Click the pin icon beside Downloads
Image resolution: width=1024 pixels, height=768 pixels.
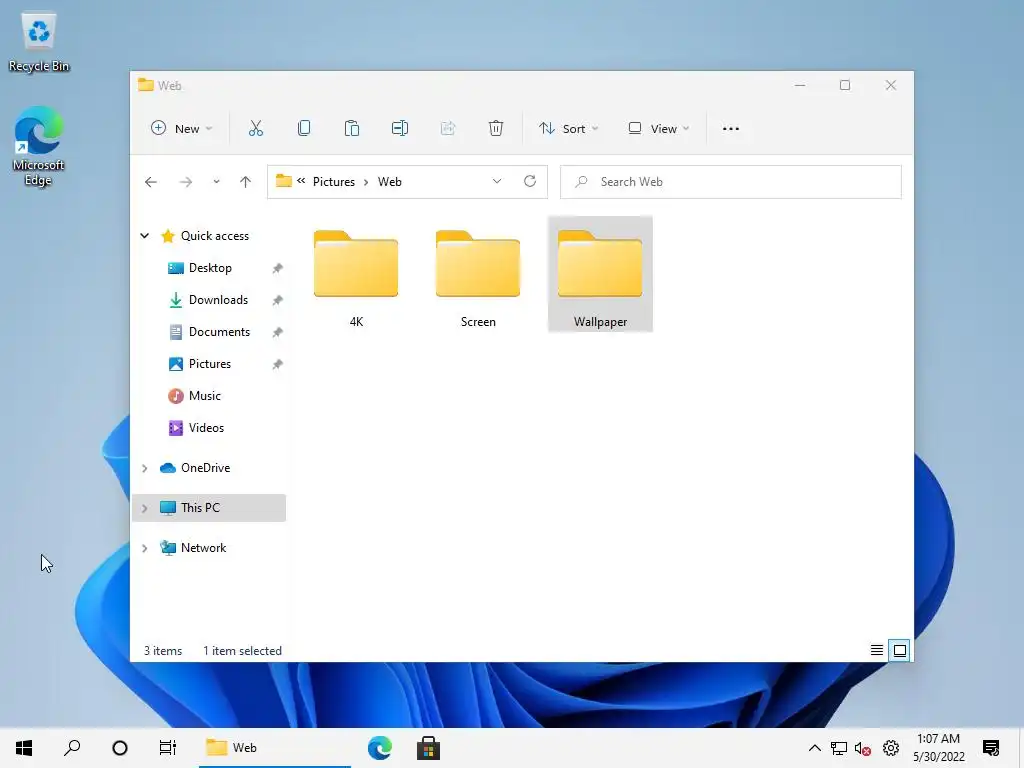point(278,300)
